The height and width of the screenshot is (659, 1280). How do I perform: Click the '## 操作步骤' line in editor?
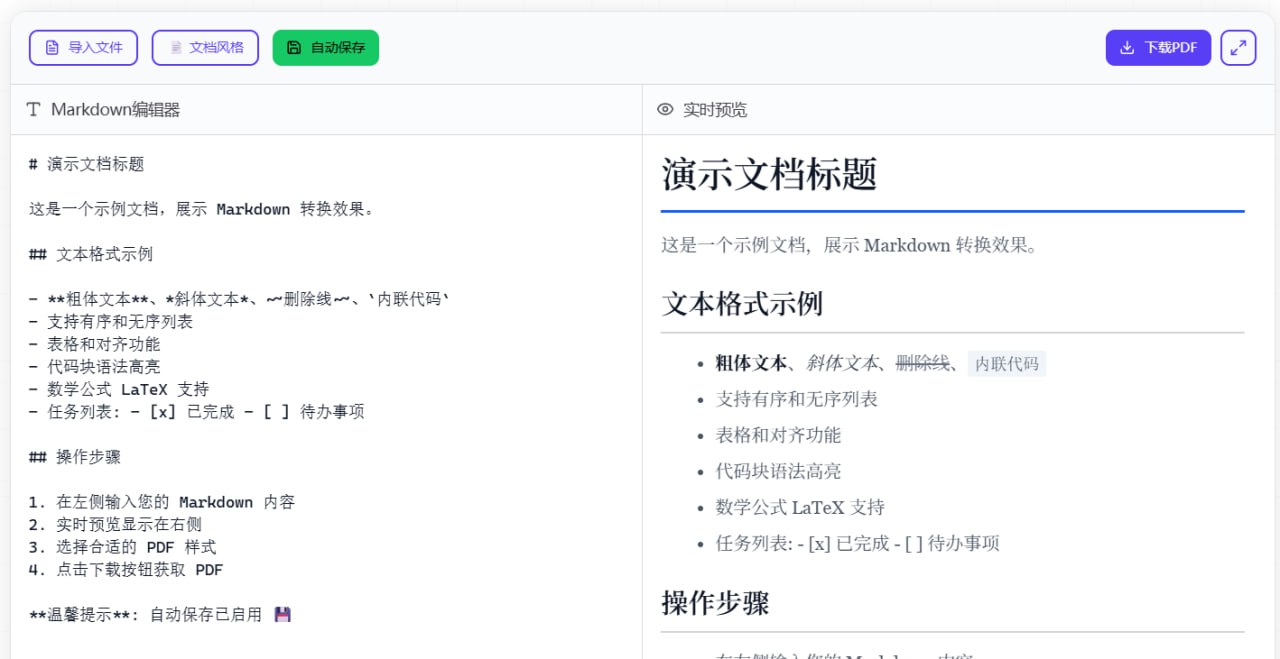click(75, 457)
